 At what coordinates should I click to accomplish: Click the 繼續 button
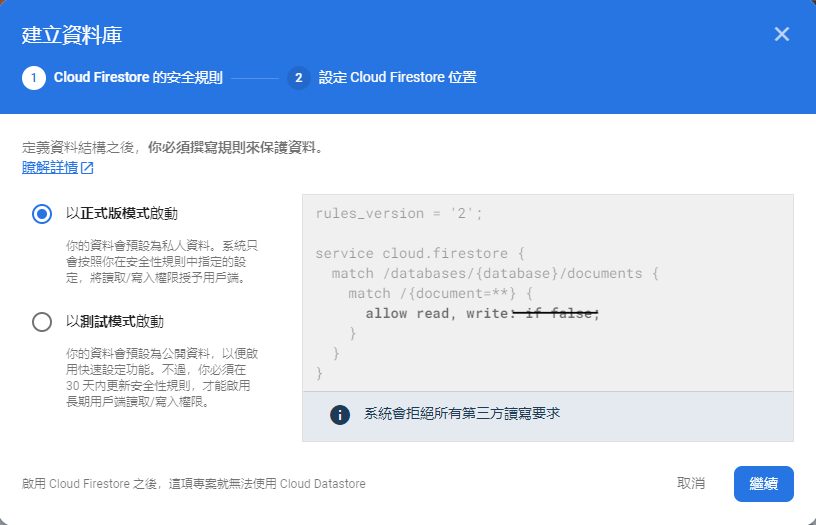[x=763, y=484]
